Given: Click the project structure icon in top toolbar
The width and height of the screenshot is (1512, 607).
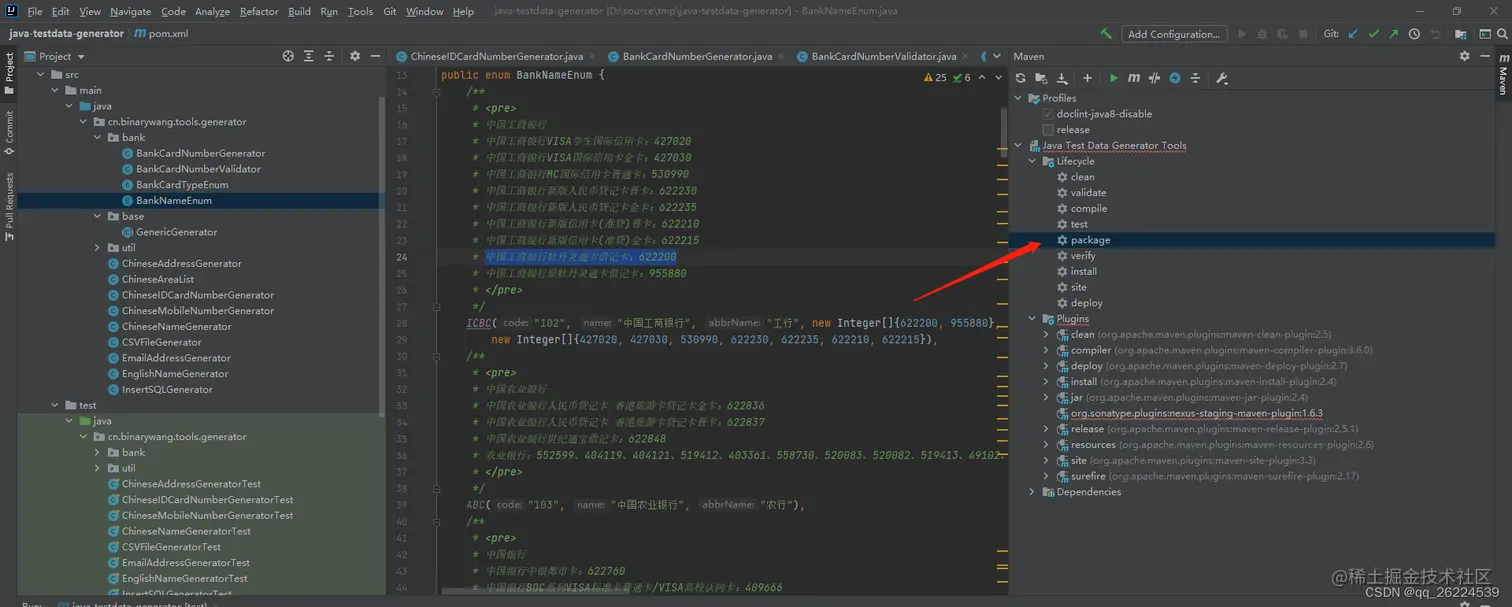Looking at the screenshot, I should coord(1463,34).
